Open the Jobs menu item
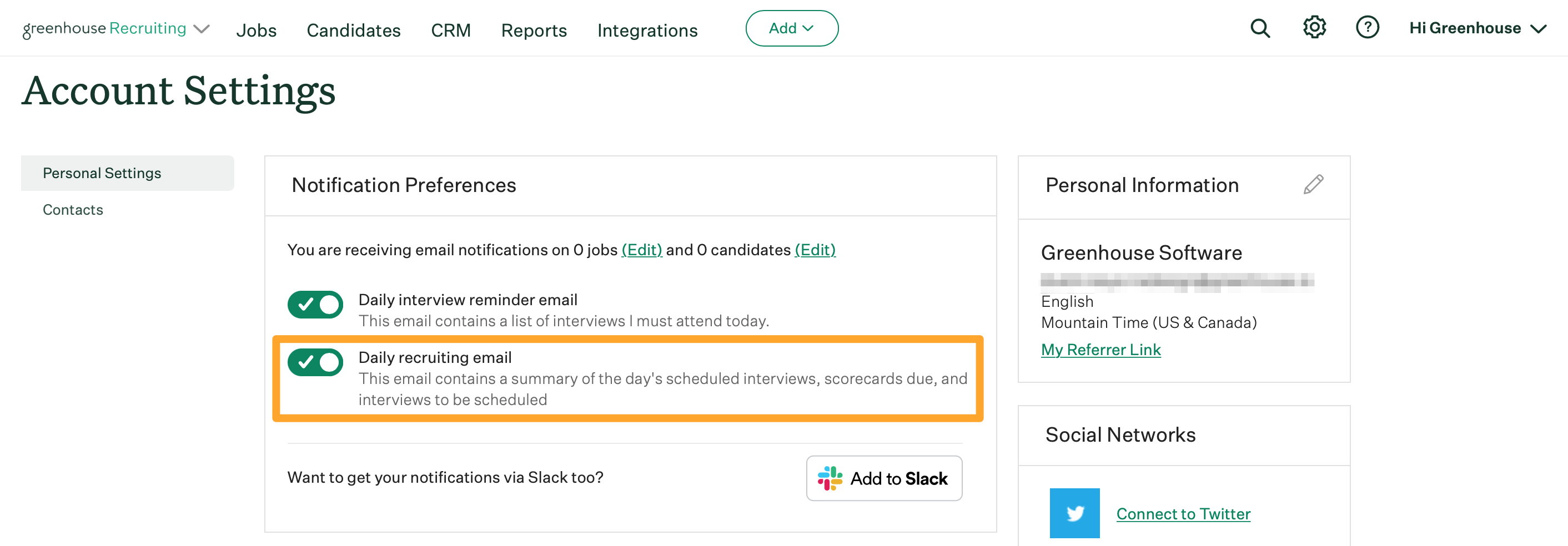The image size is (1568, 546). [257, 30]
